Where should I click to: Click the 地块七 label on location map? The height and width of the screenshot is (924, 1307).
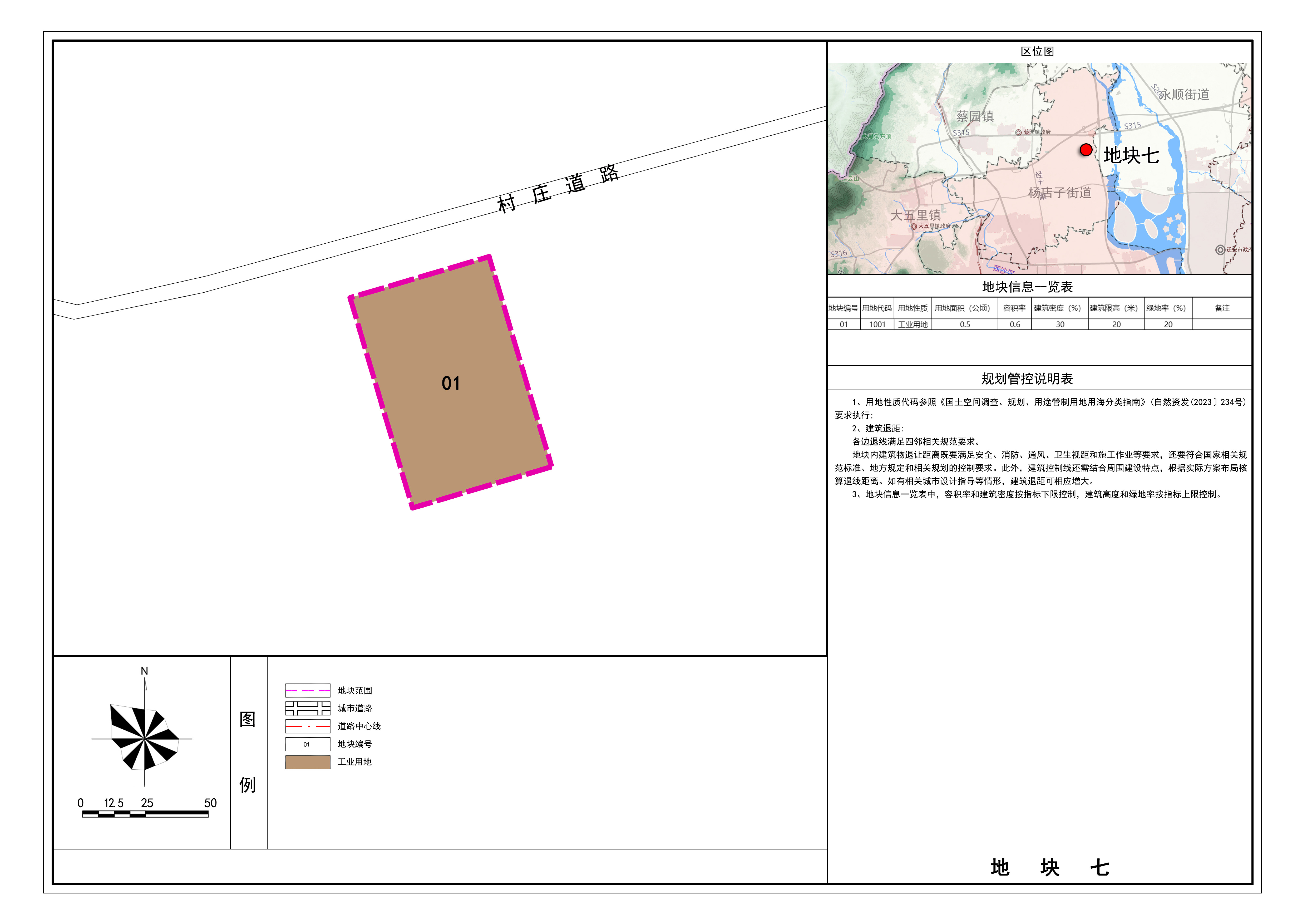(1131, 155)
